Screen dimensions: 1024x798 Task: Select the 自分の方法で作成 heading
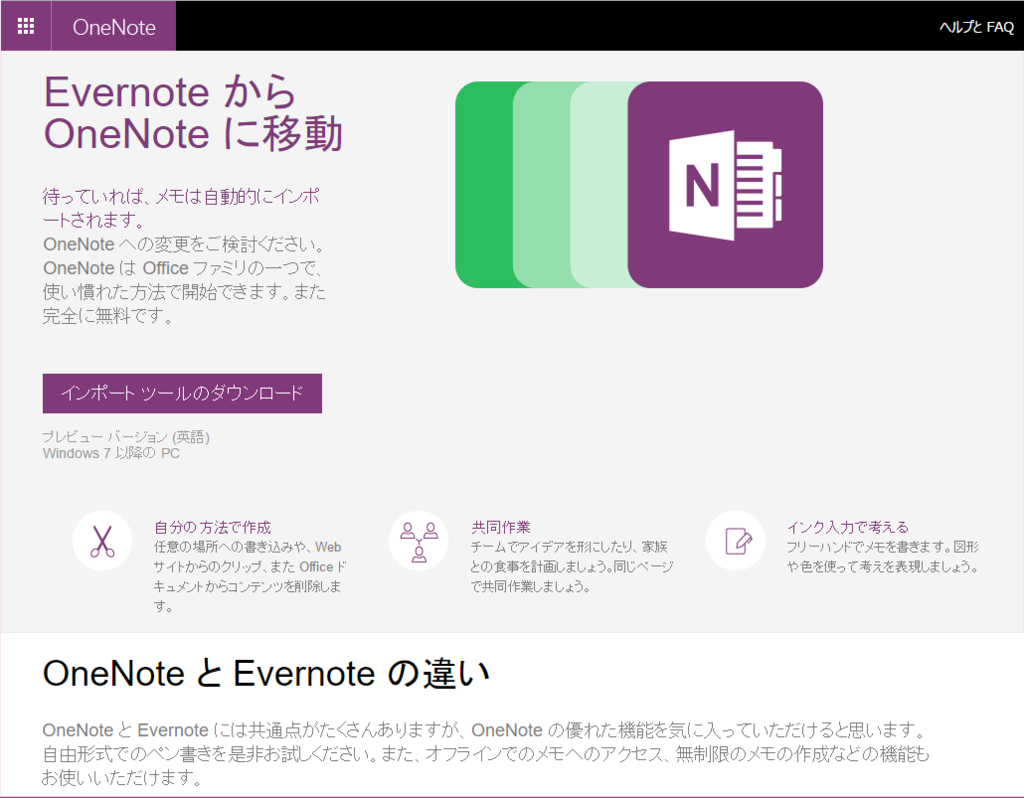pyautogui.click(x=212, y=527)
